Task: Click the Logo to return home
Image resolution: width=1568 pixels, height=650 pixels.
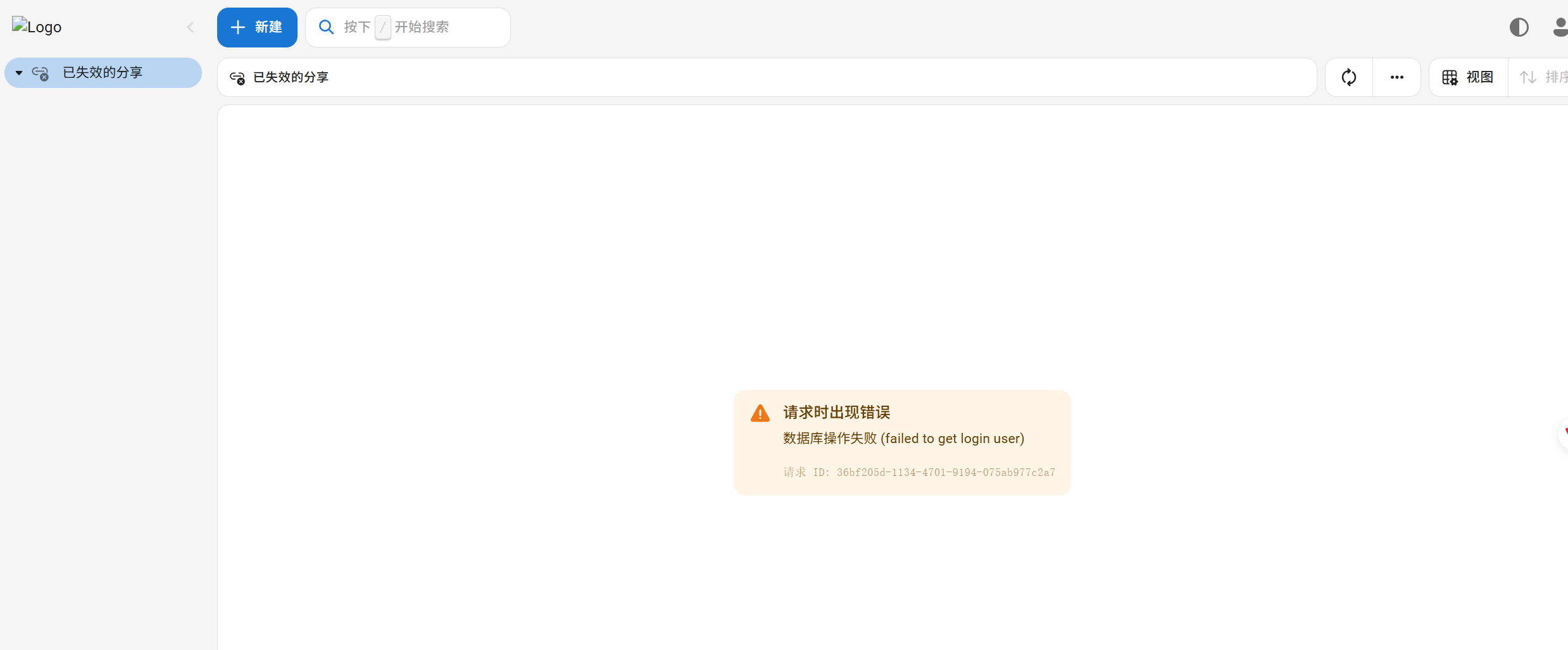Action: pyautogui.click(x=36, y=26)
